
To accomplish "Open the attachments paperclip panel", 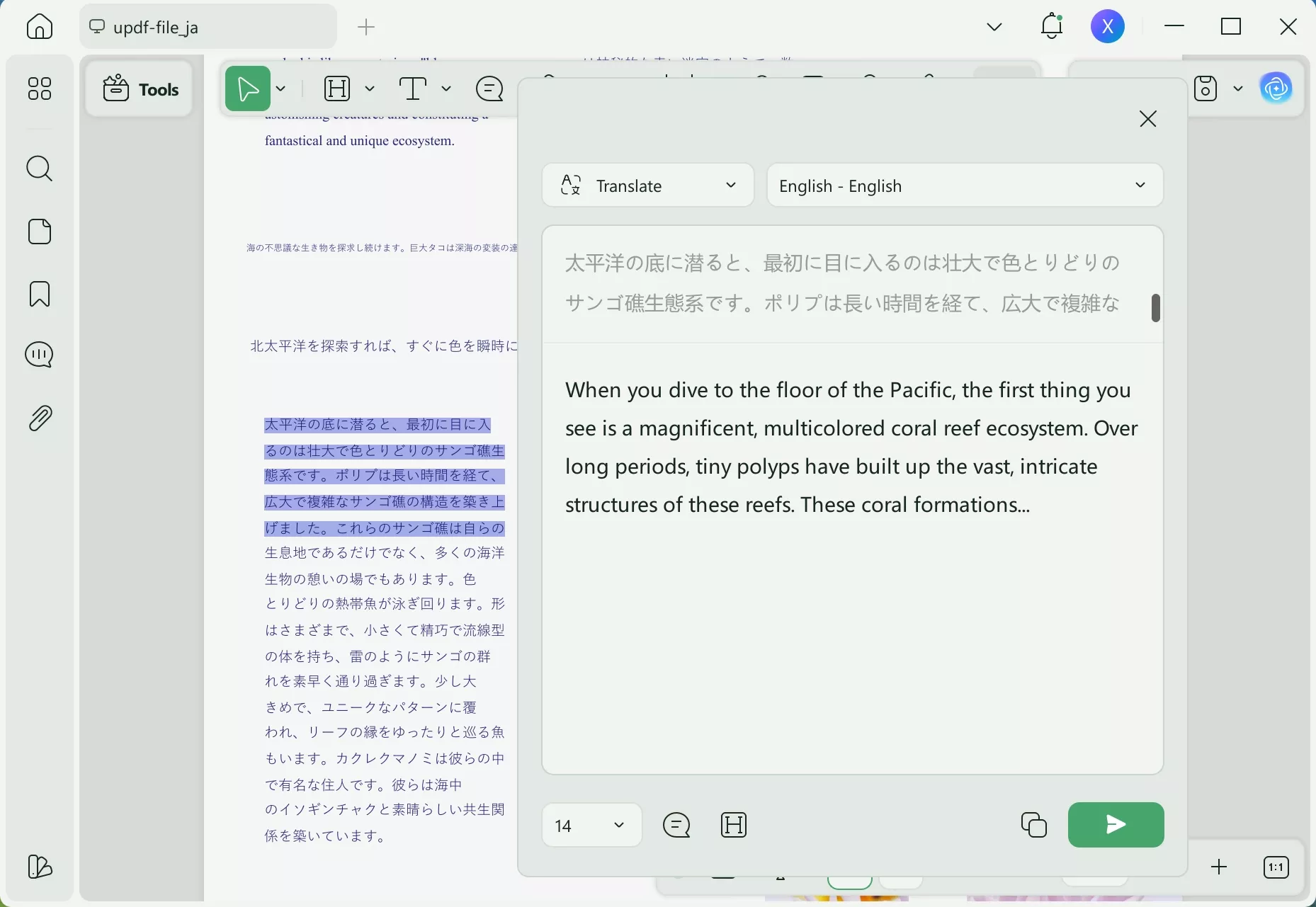I will 40,418.
